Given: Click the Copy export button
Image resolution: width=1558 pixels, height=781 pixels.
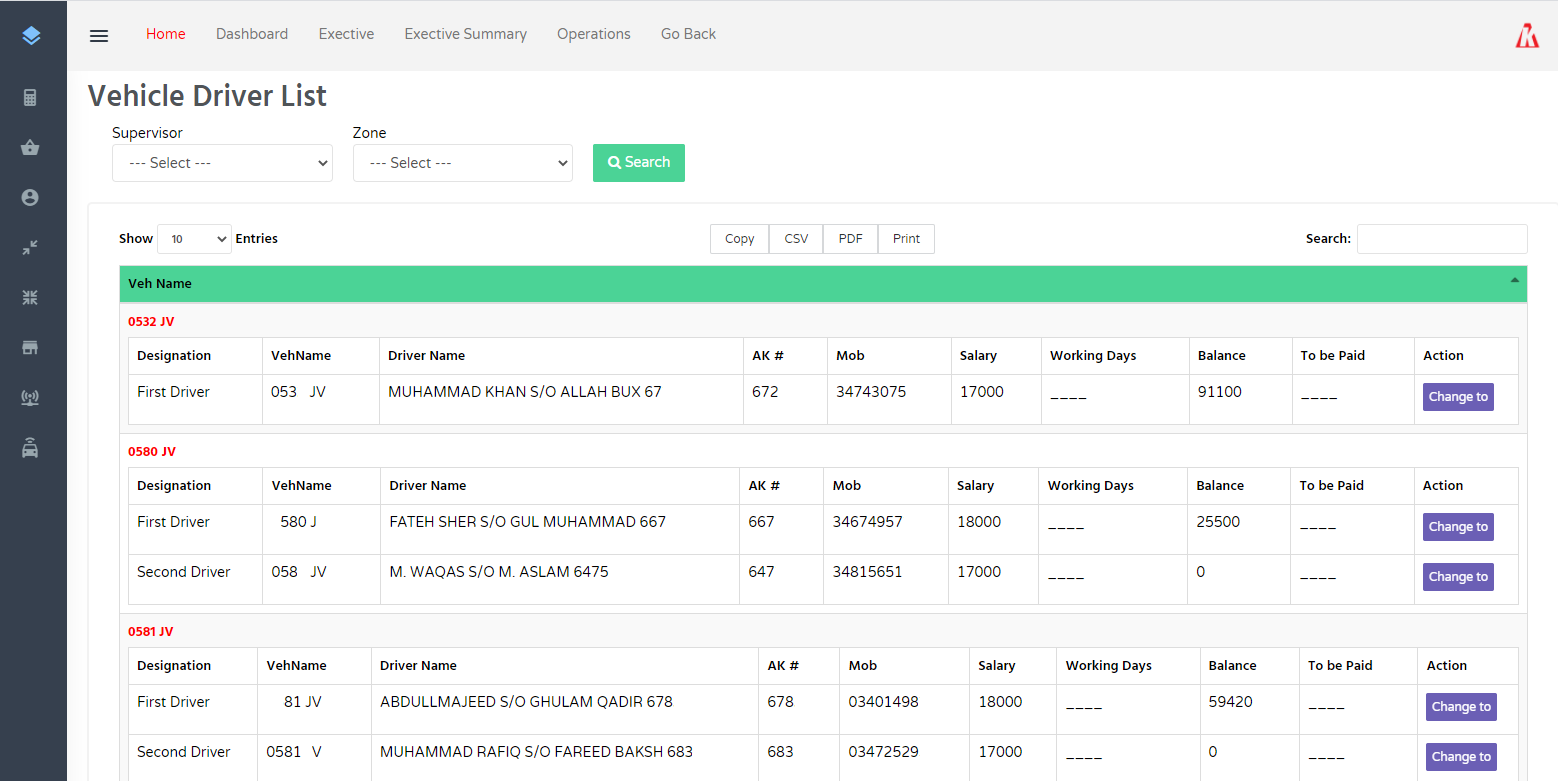Looking at the screenshot, I should (x=740, y=239).
